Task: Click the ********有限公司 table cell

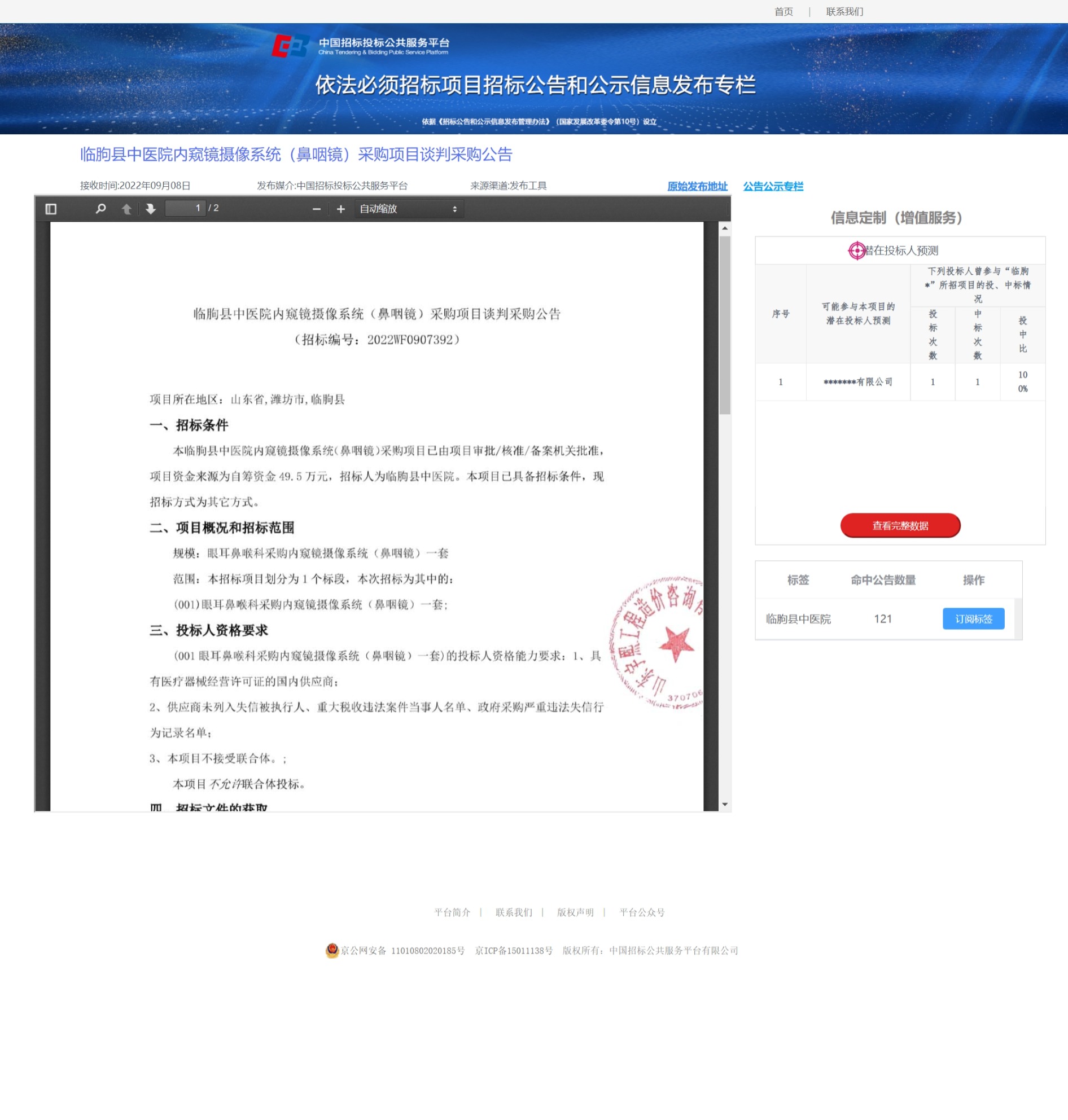Action: 858,382
